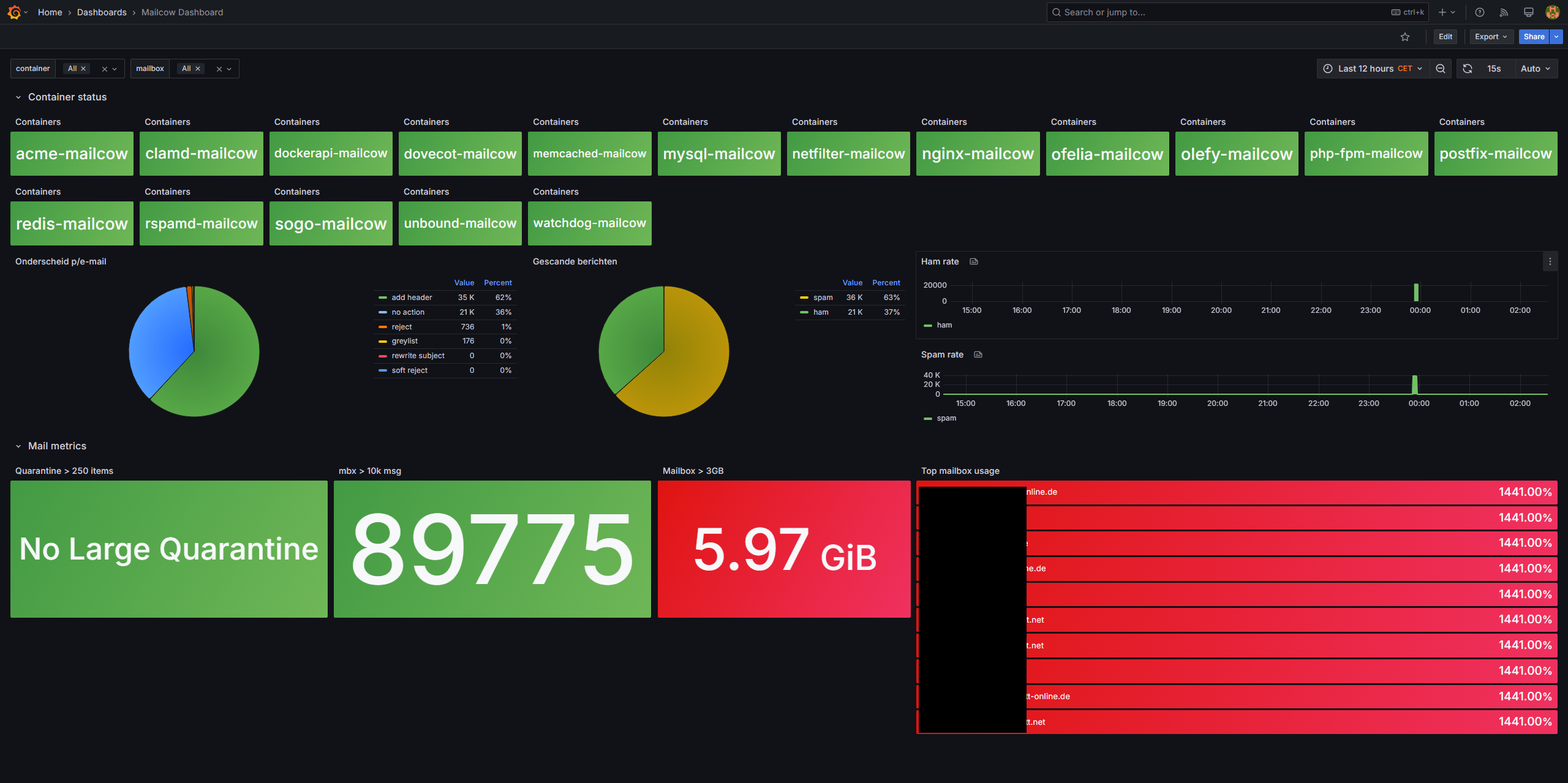
Task: Click the Grafana logo icon
Action: click(14, 12)
